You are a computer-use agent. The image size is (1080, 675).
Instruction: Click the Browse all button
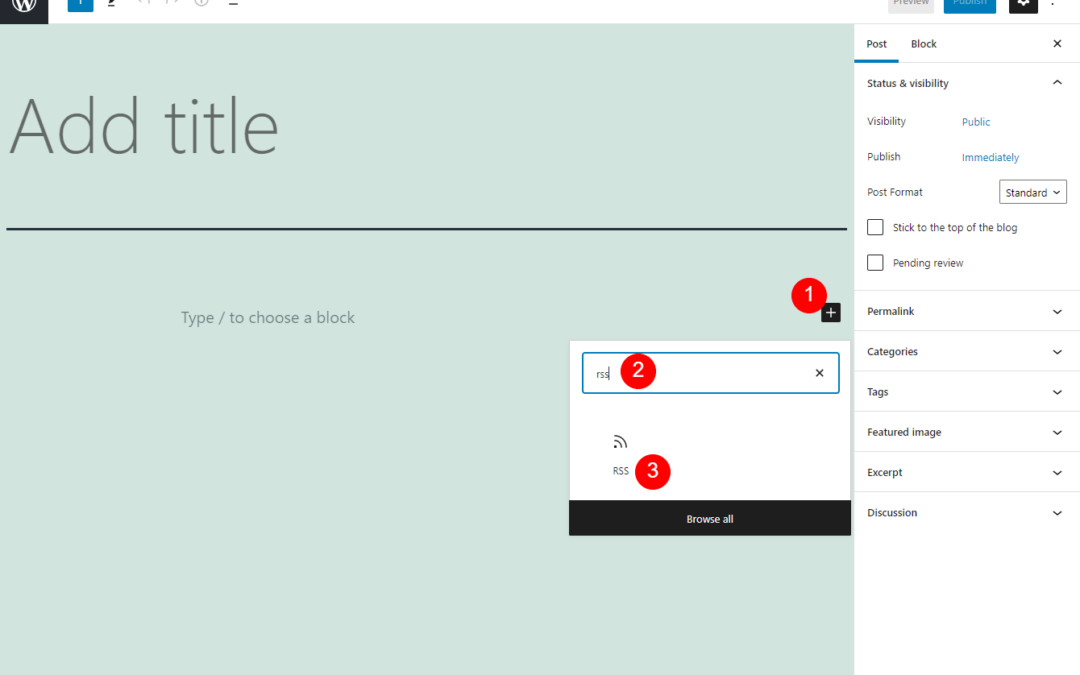pos(710,519)
